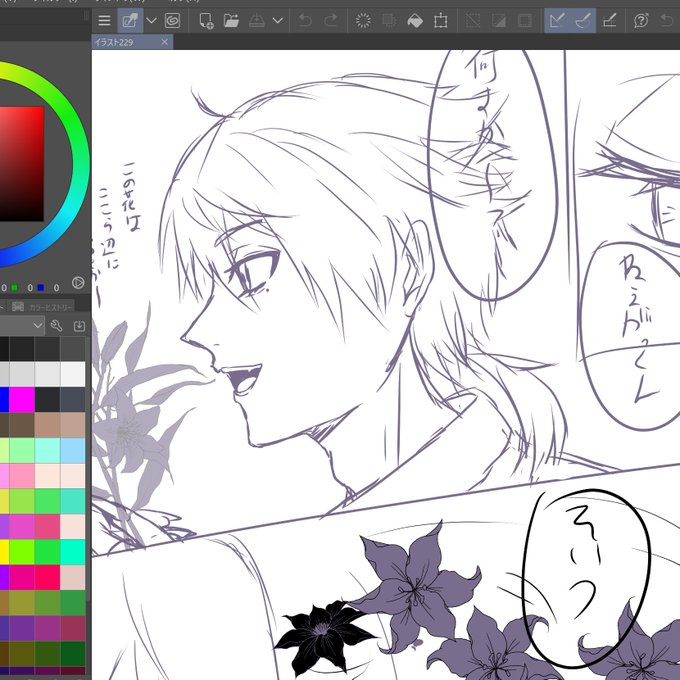Select the bright aqua-green swatch

click(73, 552)
